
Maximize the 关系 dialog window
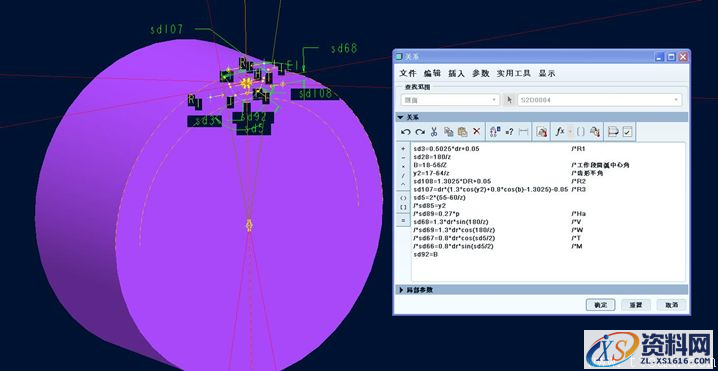point(671,57)
